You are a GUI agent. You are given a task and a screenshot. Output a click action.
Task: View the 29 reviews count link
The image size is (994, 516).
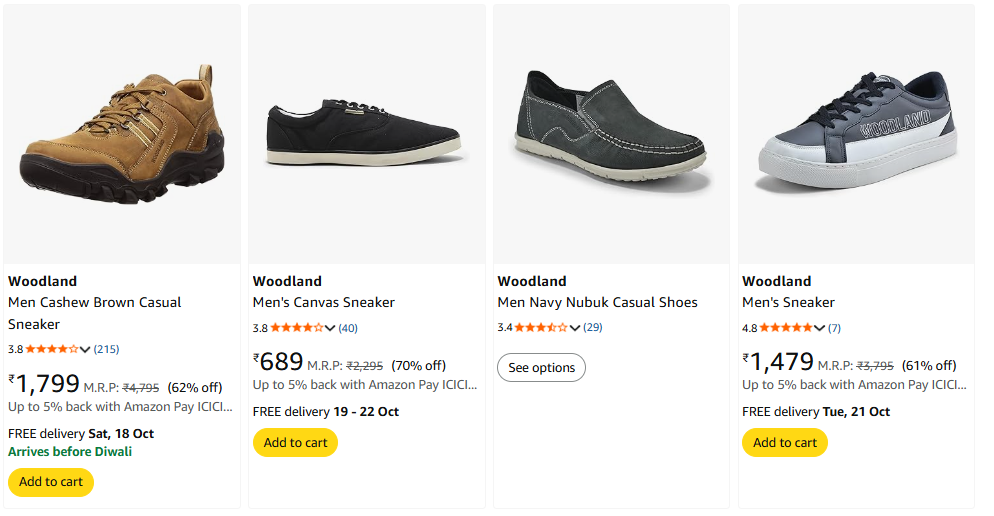click(593, 328)
